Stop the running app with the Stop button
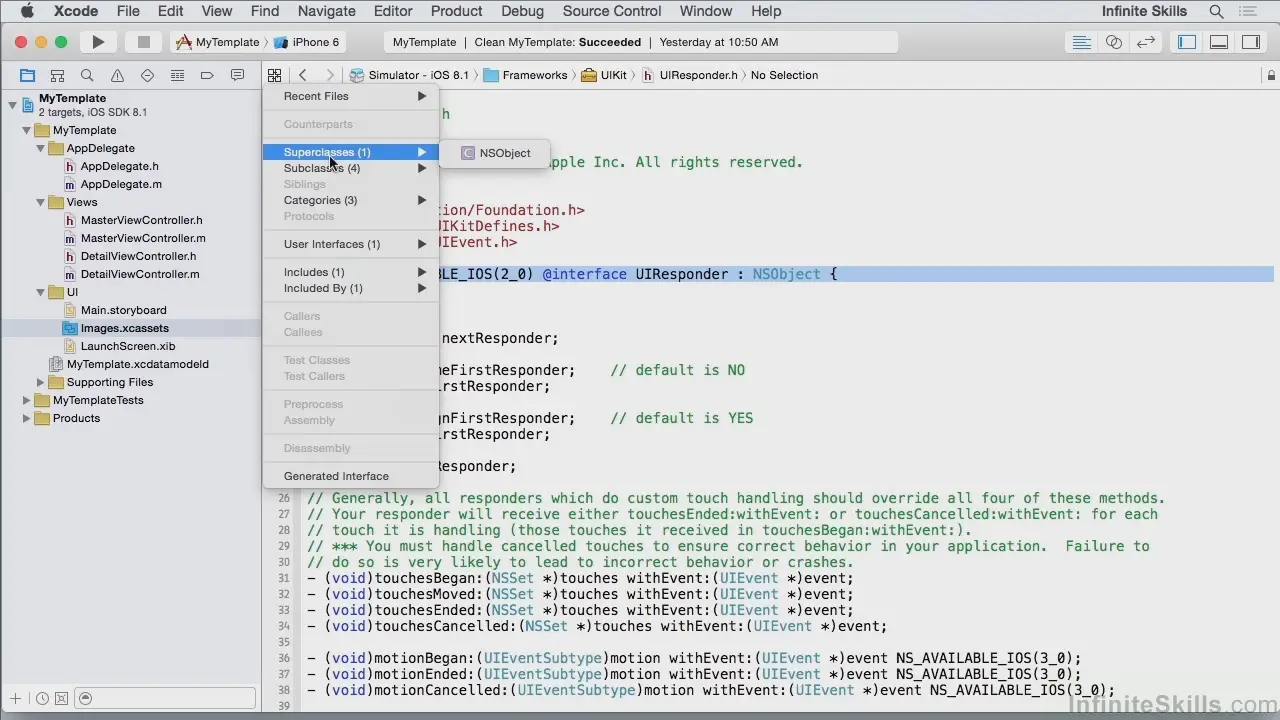The width and height of the screenshot is (1280, 720). pos(143,42)
